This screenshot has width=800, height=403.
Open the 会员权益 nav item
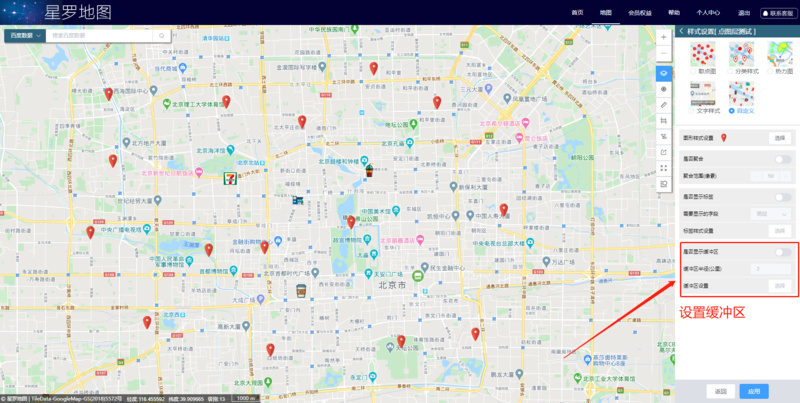point(640,13)
